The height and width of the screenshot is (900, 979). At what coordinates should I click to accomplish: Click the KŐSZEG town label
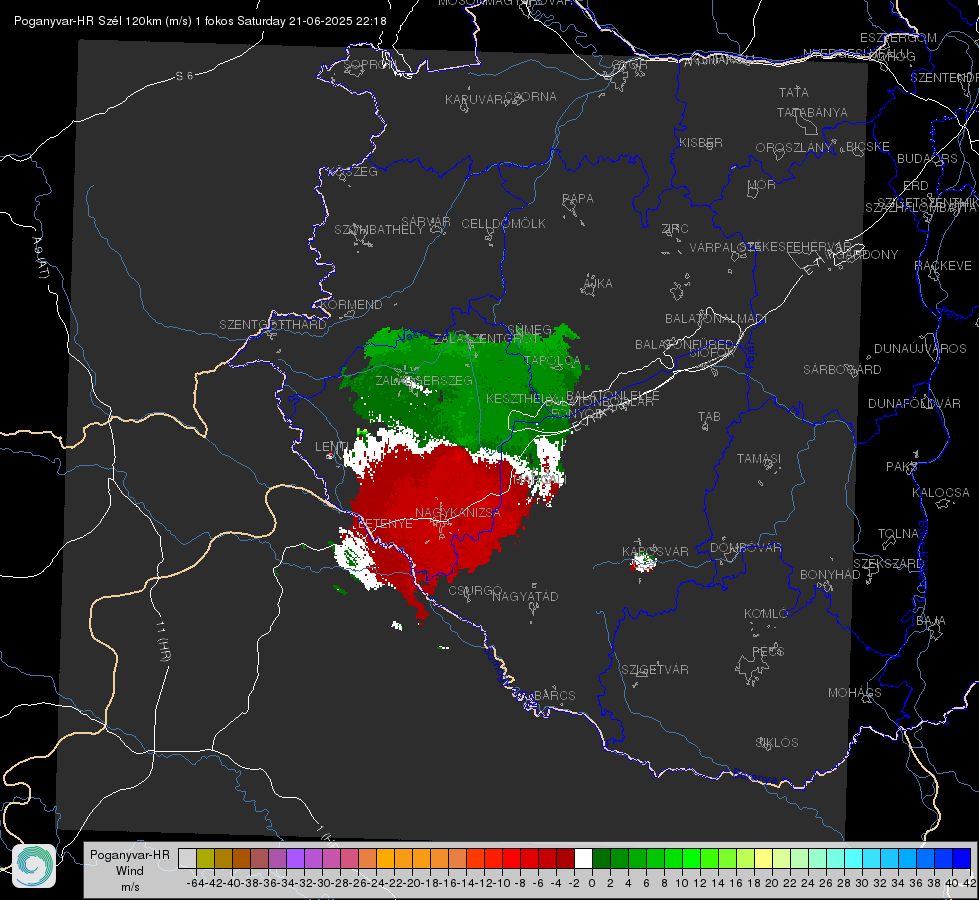pyautogui.click(x=353, y=172)
